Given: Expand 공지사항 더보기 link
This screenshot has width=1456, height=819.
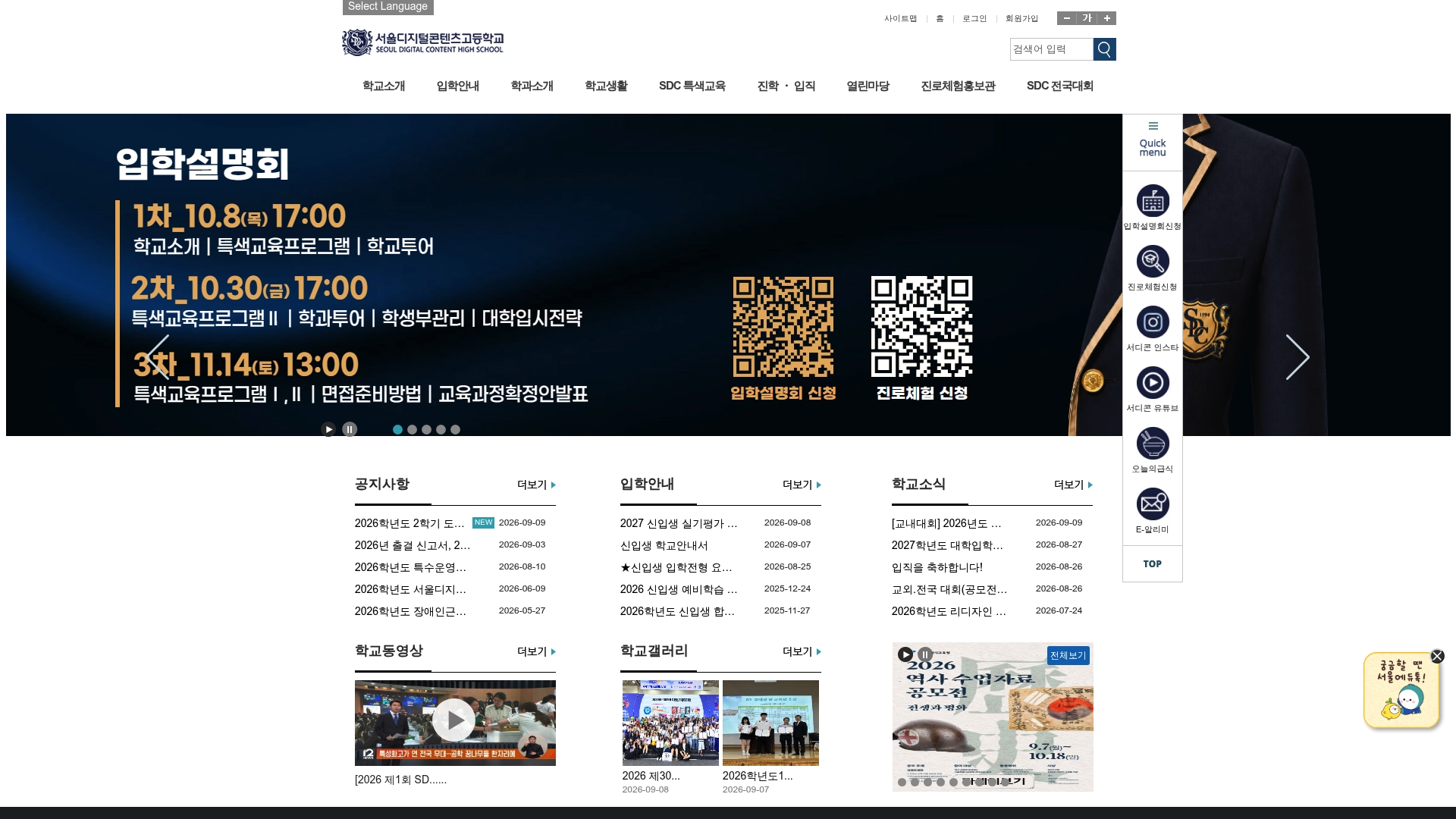Looking at the screenshot, I should click(536, 485).
